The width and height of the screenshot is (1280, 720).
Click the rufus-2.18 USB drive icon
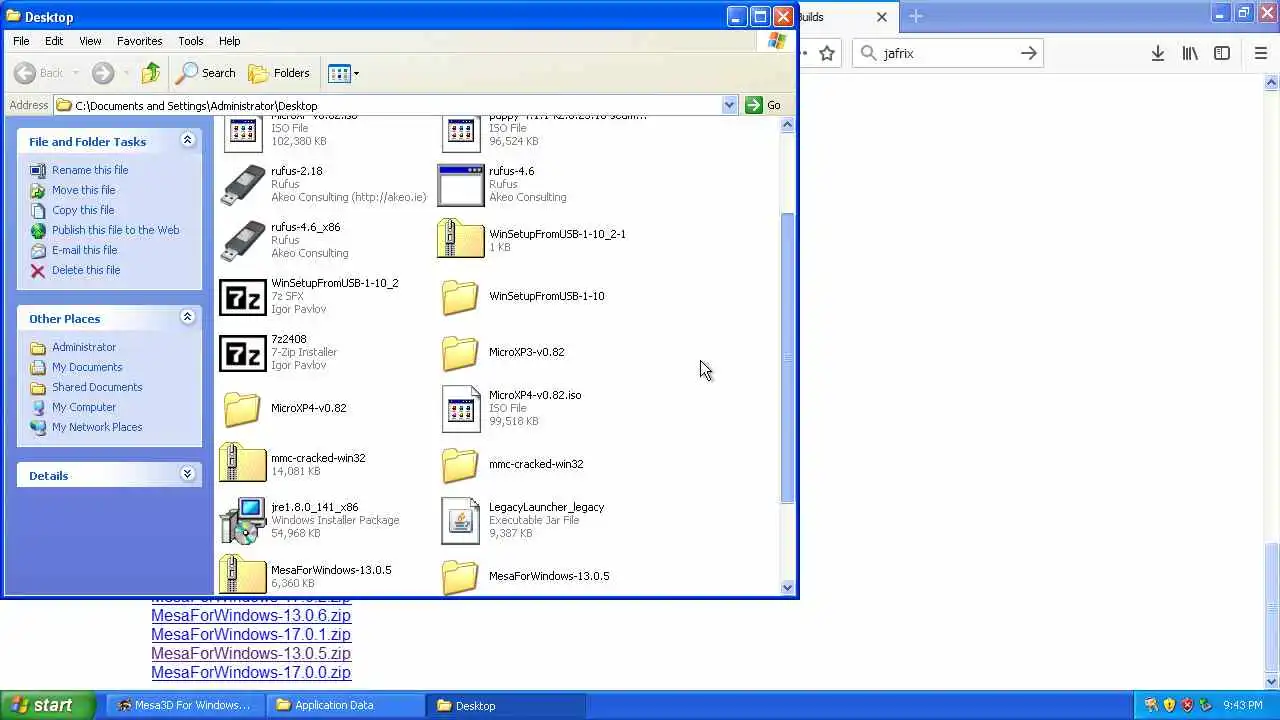(243, 185)
